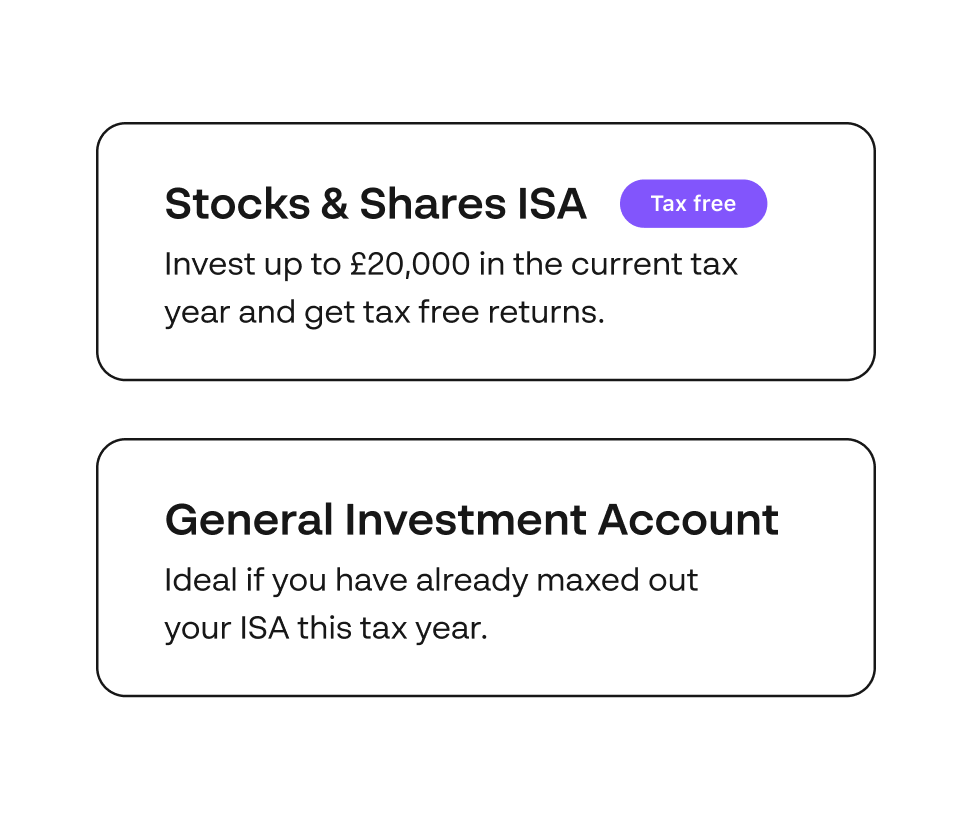Click the ISA description about £20,000 limit

tap(451, 287)
